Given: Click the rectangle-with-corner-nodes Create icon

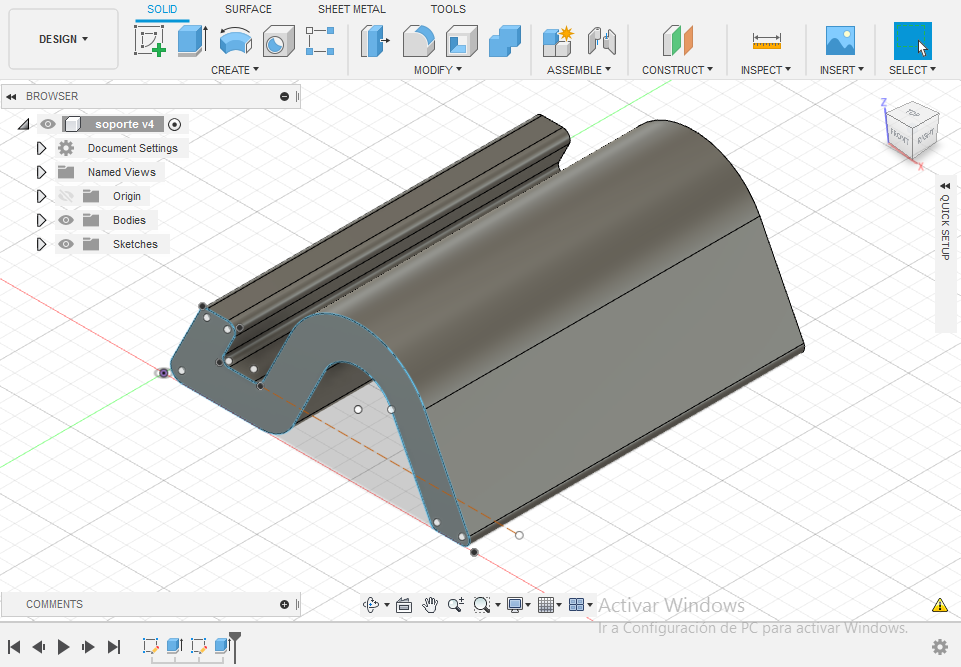Looking at the screenshot, I should click(320, 40).
